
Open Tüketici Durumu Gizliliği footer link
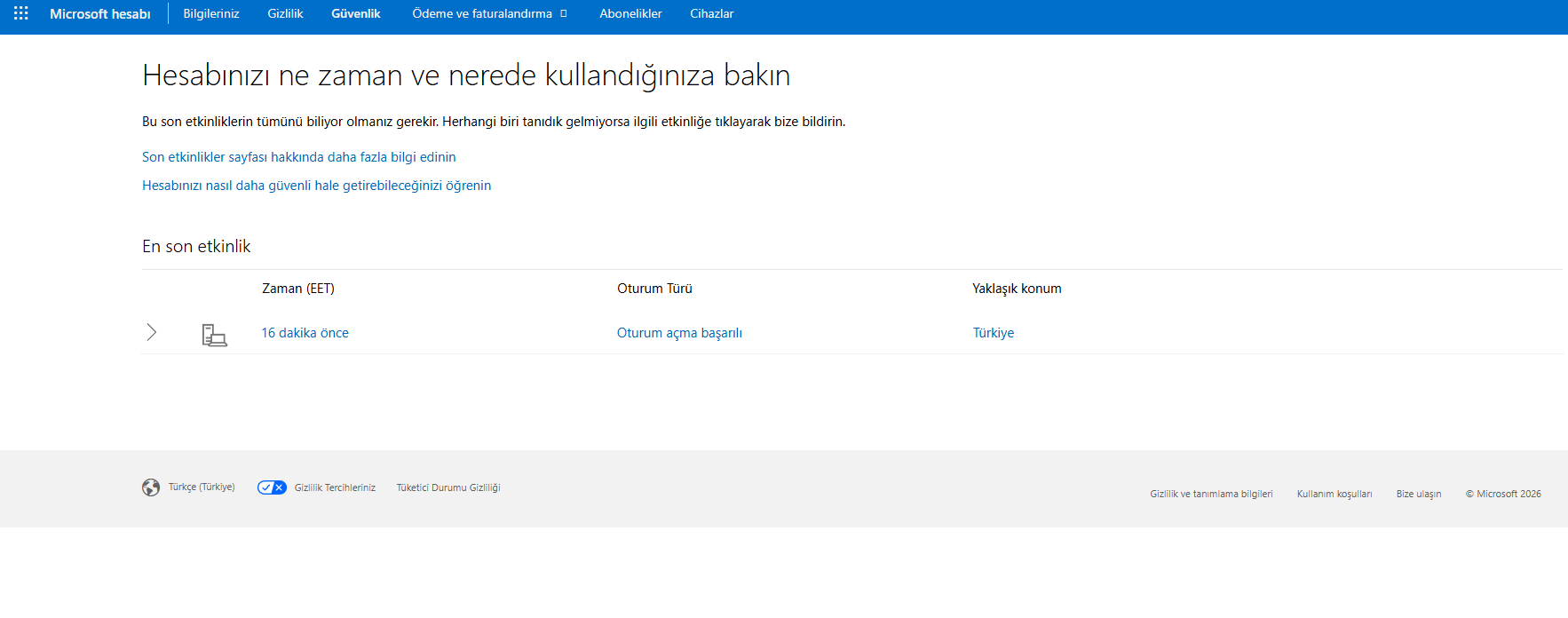pyautogui.click(x=448, y=487)
